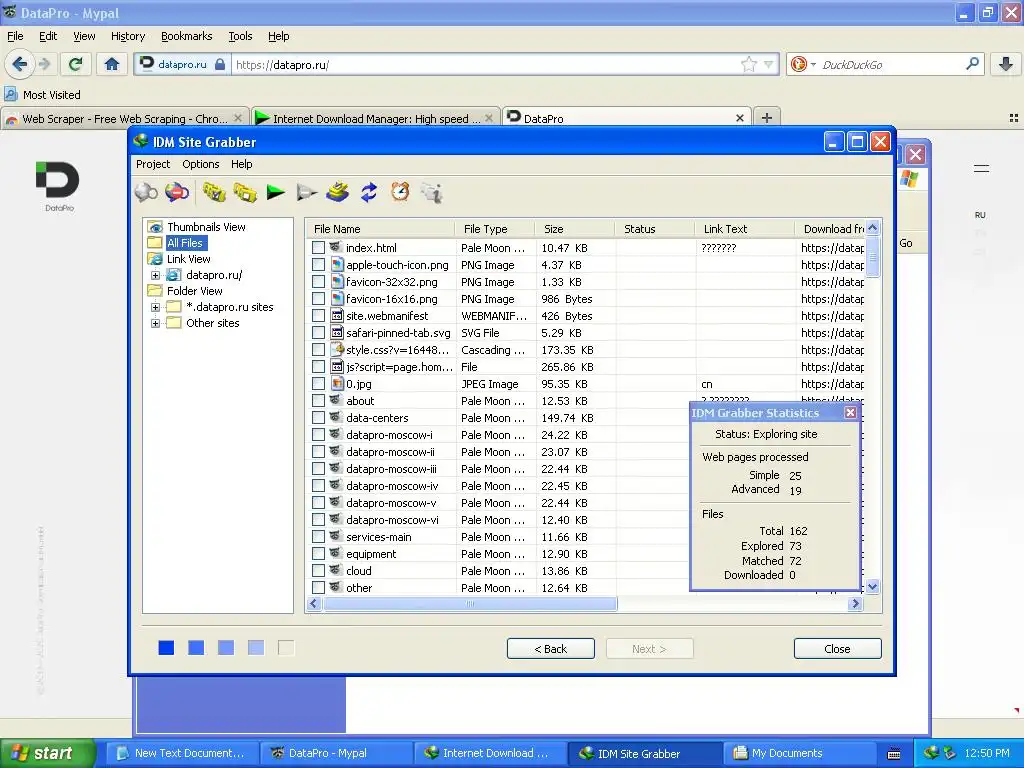Viewport: 1024px width, 768px height.
Task: Click the horizontal scroll right arrow in file list
Action: 856,603
